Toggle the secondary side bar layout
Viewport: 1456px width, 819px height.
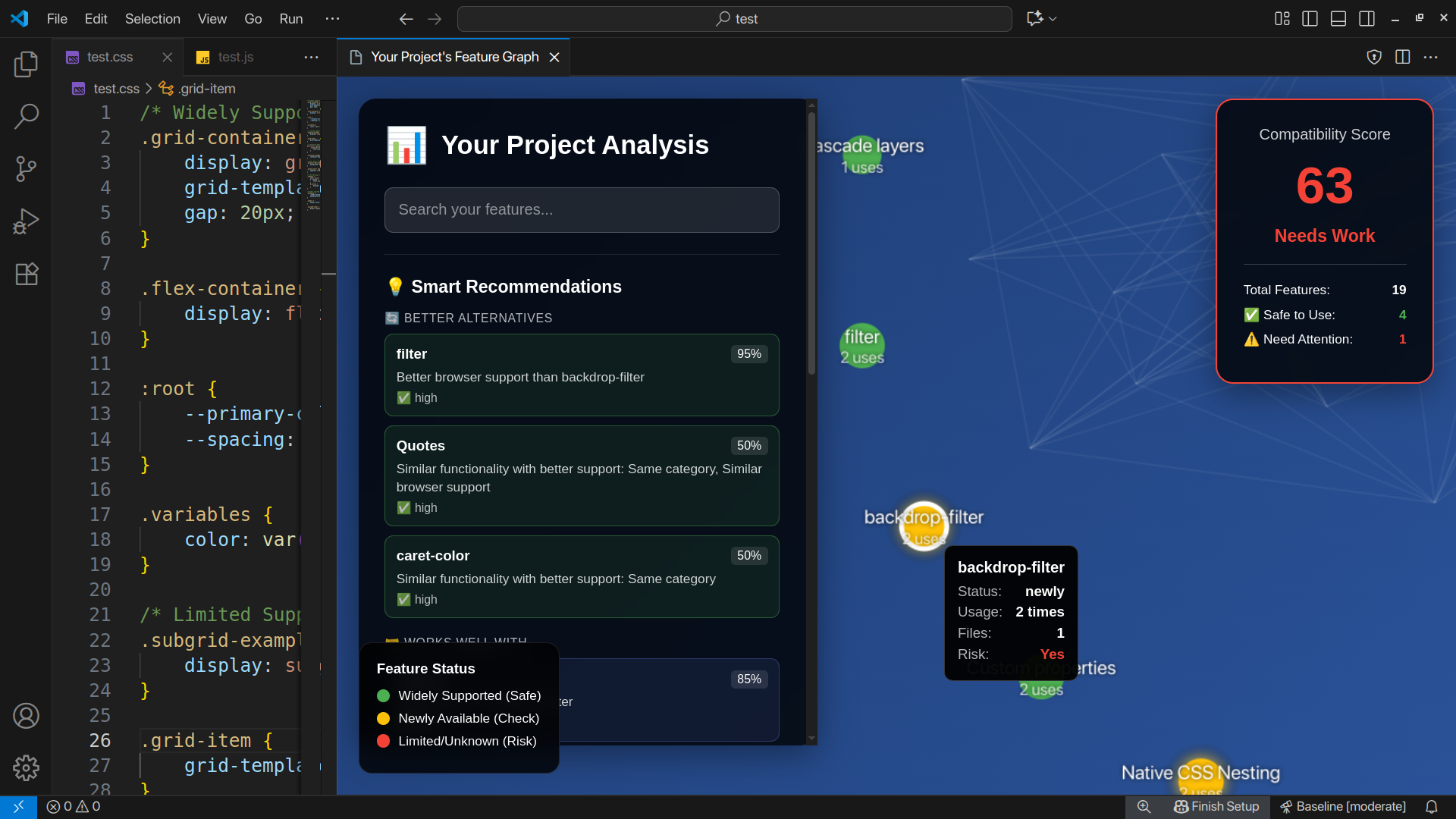pos(1367,19)
